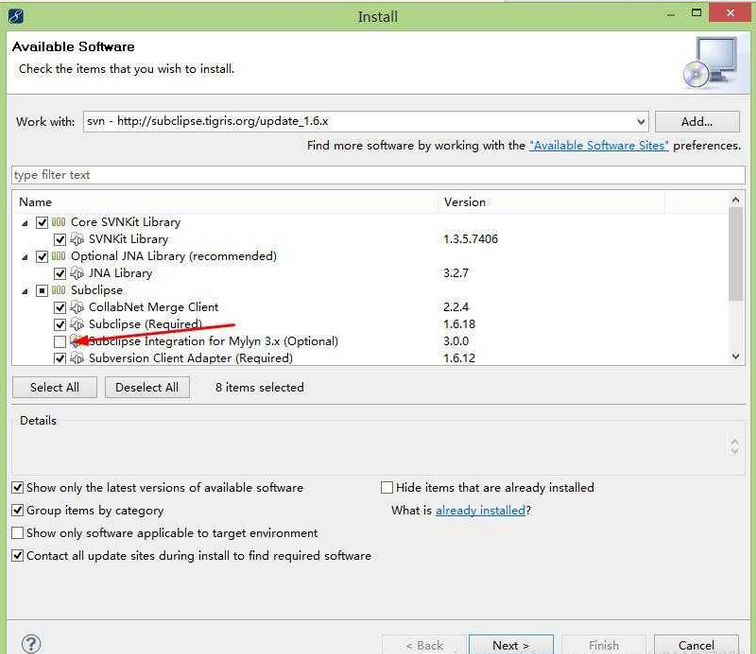Viewport: 756px width, 654px height.
Task: Click the software list scroll down arrow
Action: coord(736,356)
